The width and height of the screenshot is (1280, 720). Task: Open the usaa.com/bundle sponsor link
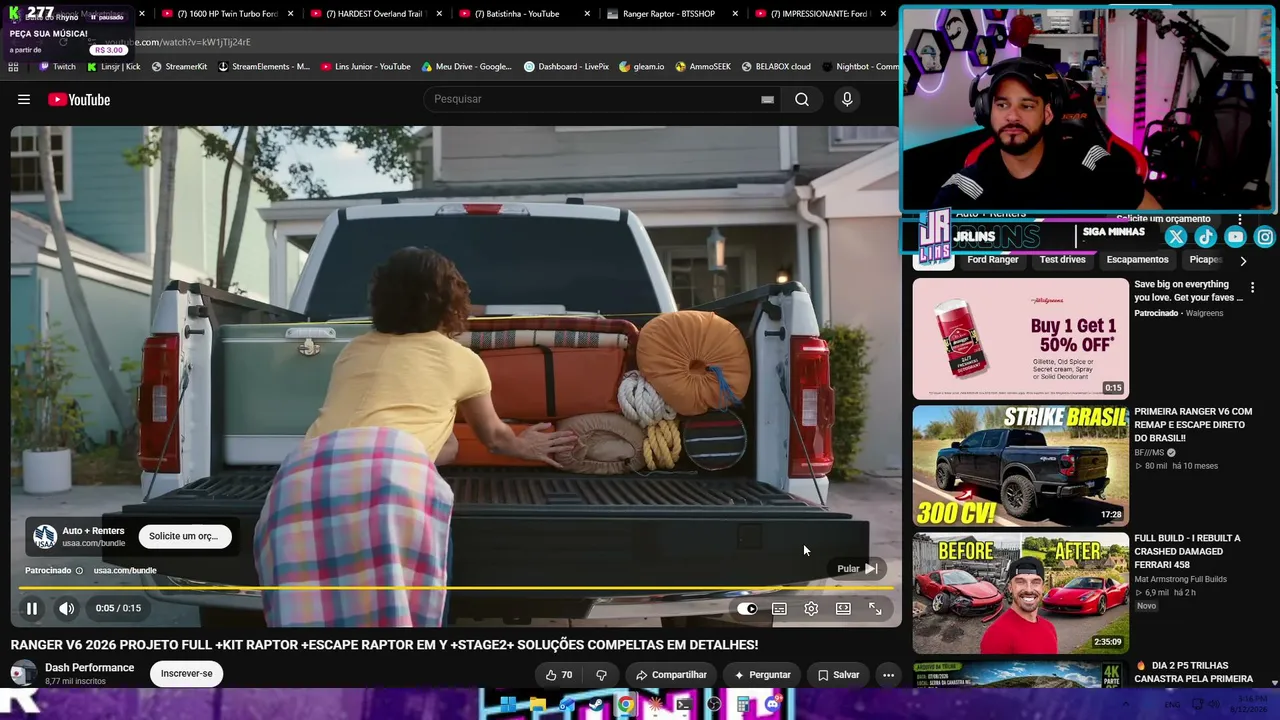point(125,570)
